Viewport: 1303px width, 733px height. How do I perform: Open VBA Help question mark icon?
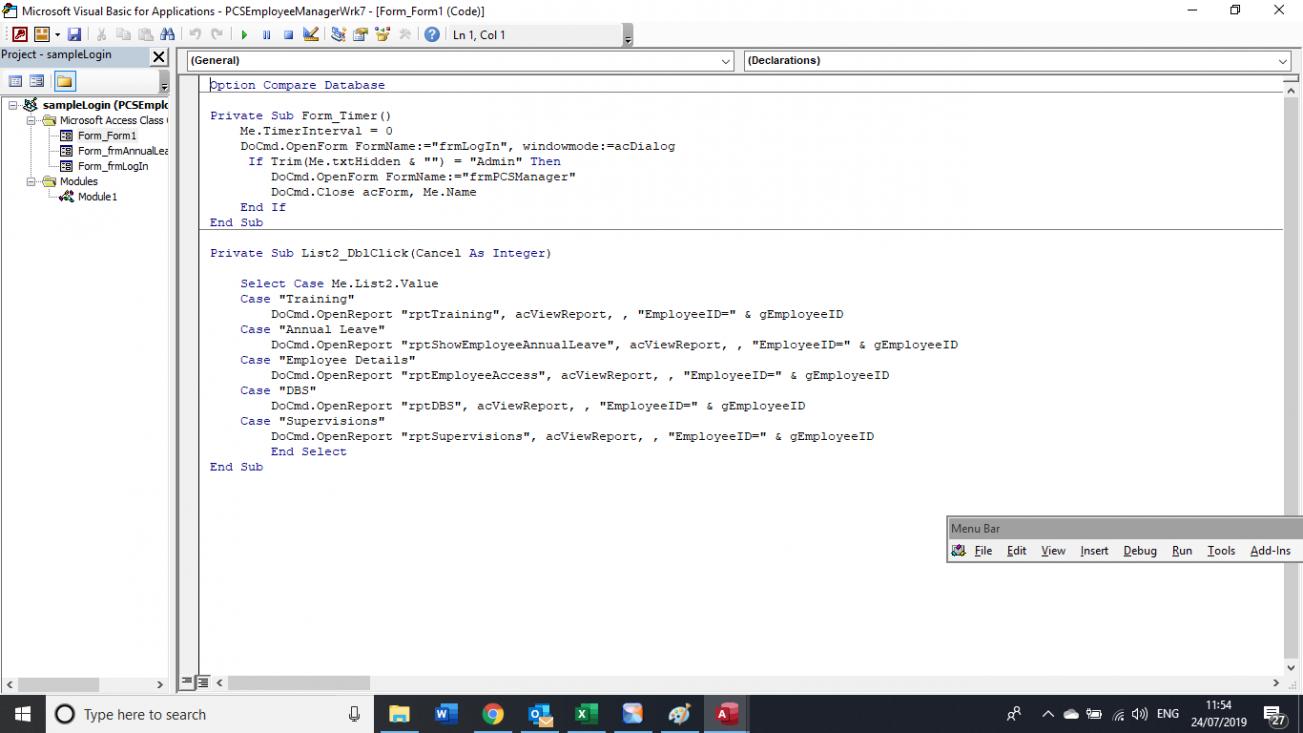coord(432,34)
